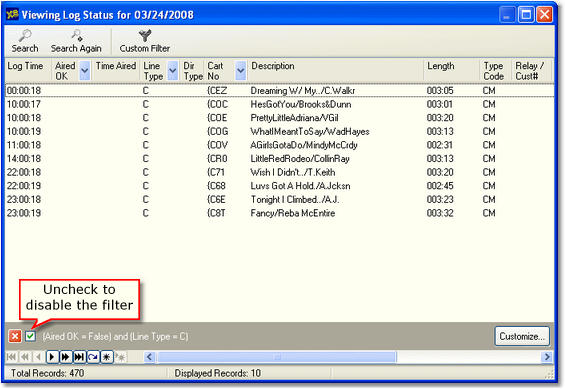
Task: Select row Wish I Didn't../T.Keith
Action: (280, 172)
